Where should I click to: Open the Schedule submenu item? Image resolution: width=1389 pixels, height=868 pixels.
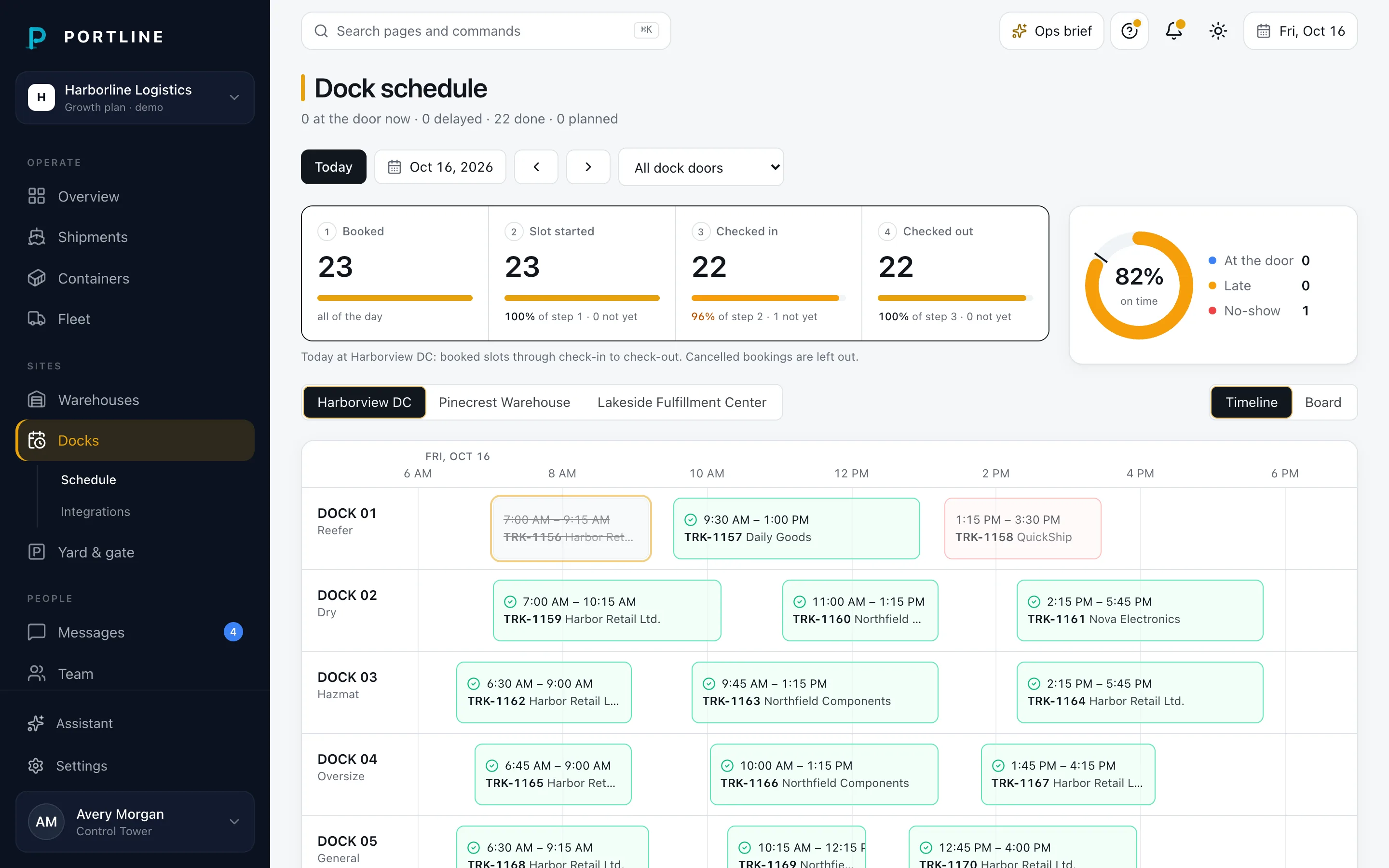pyautogui.click(x=88, y=480)
